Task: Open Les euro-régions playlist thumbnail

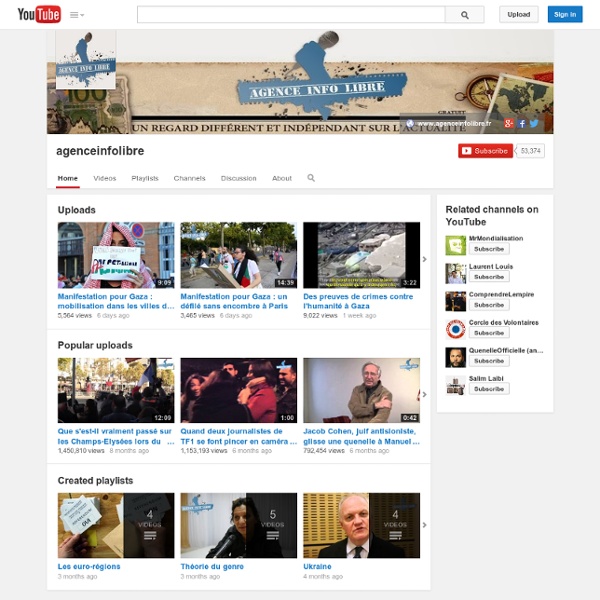Action: click(x=116, y=525)
